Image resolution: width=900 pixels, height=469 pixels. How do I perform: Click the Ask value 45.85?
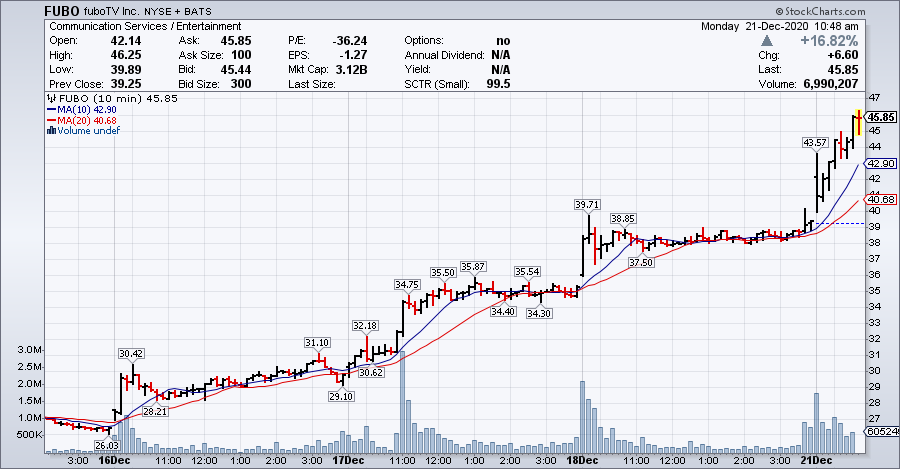tap(236, 41)
